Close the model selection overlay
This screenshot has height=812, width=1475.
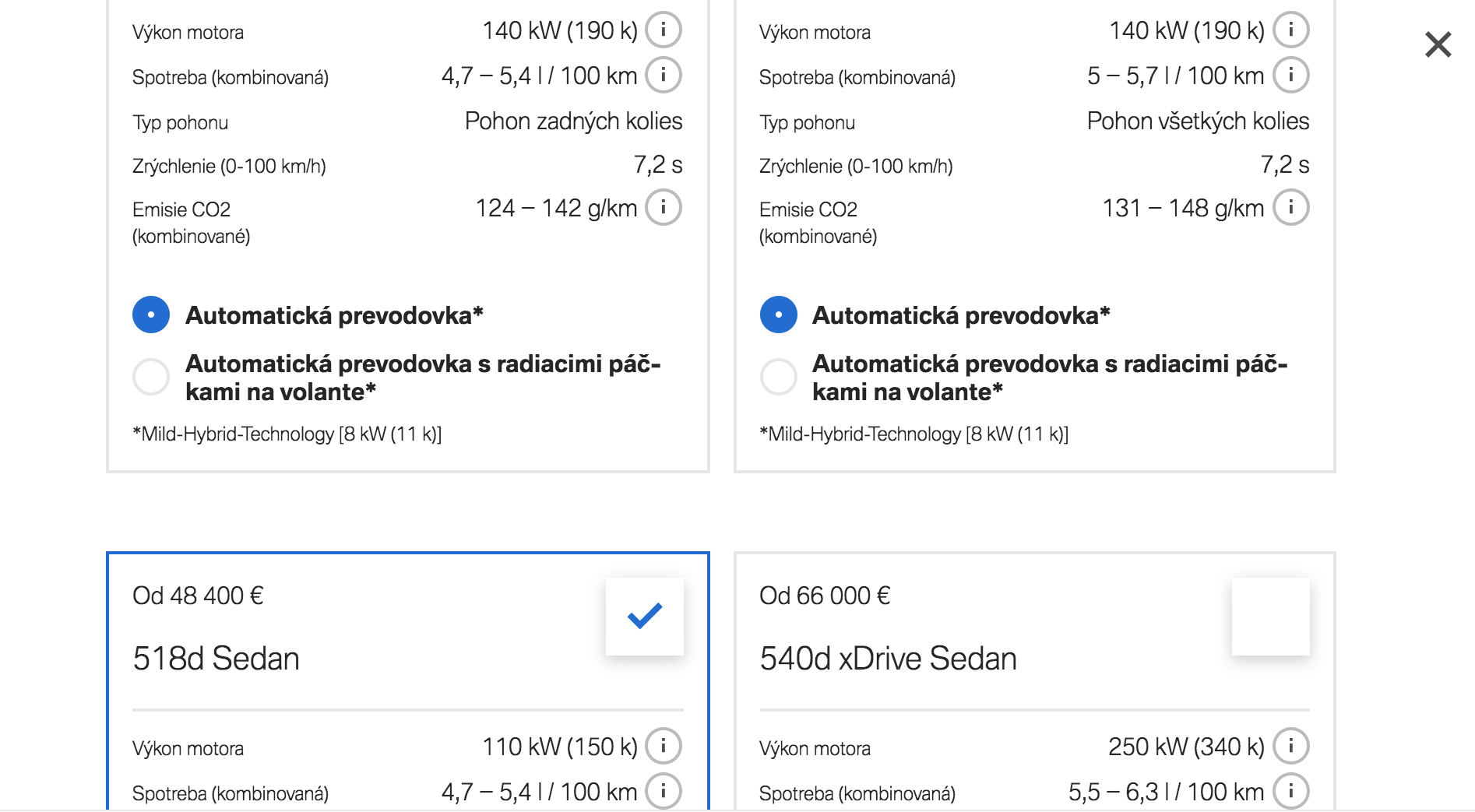click(1438, 44)
